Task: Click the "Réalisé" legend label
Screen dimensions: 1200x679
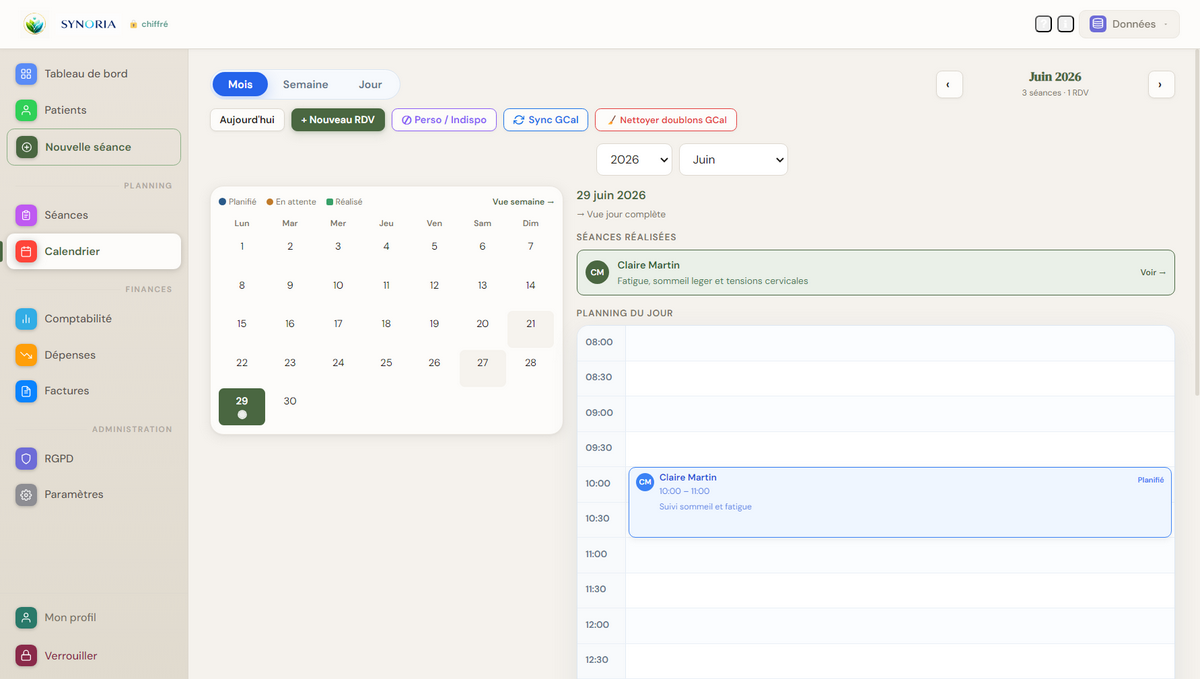Action: (349, 202)
